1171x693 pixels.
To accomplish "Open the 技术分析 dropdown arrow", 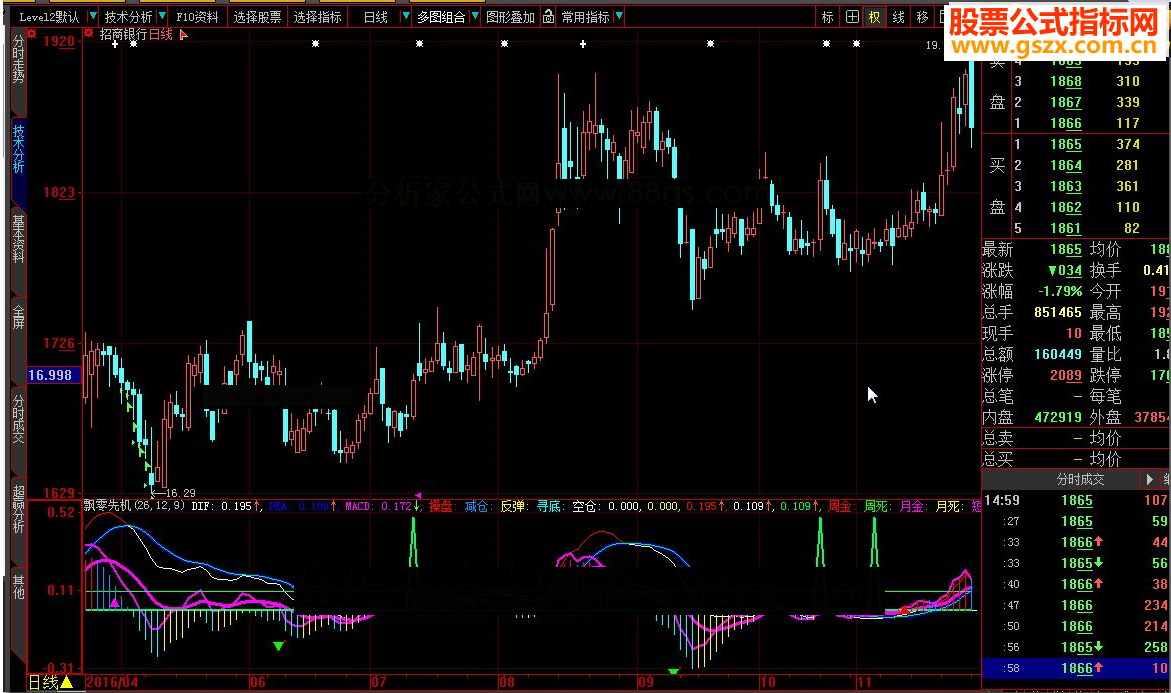I will coord(162,17).
